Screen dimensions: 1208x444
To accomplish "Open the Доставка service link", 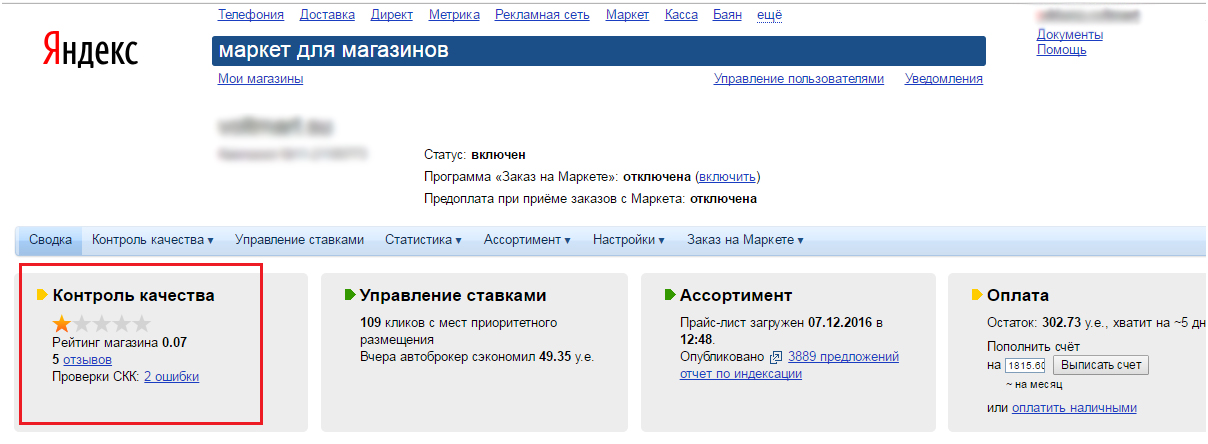I will (327, 15).
